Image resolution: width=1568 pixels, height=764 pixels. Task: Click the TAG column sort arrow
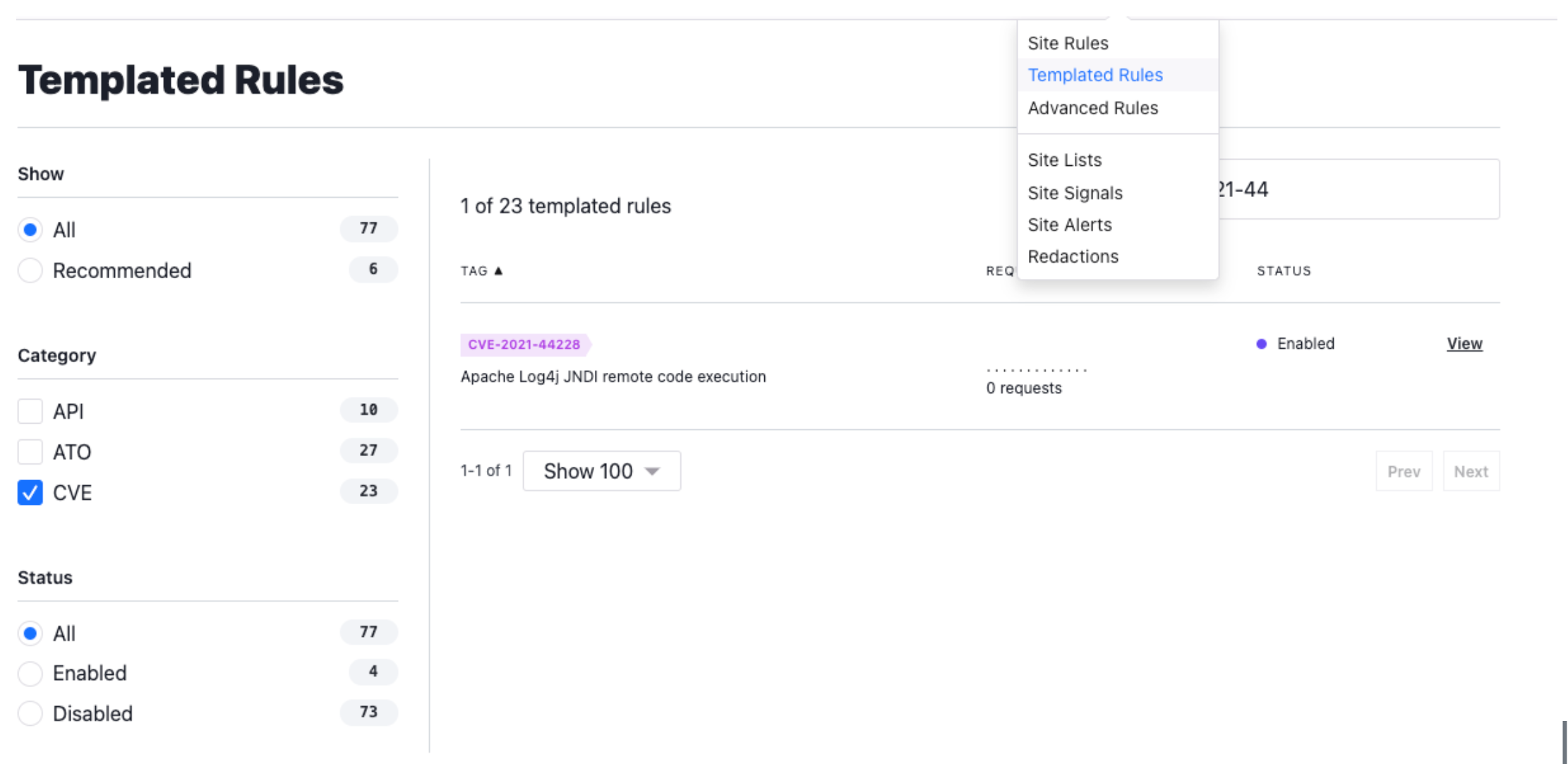coord(498,271)
